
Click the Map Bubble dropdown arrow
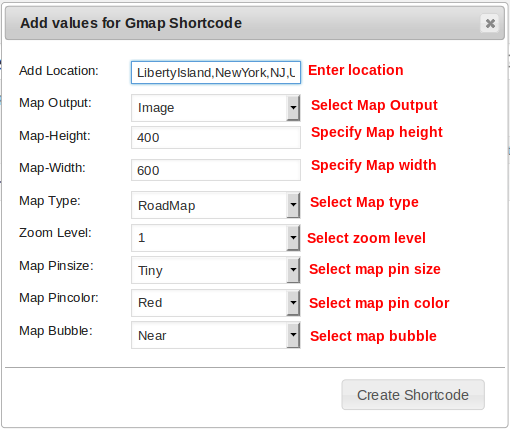[293, 335]
